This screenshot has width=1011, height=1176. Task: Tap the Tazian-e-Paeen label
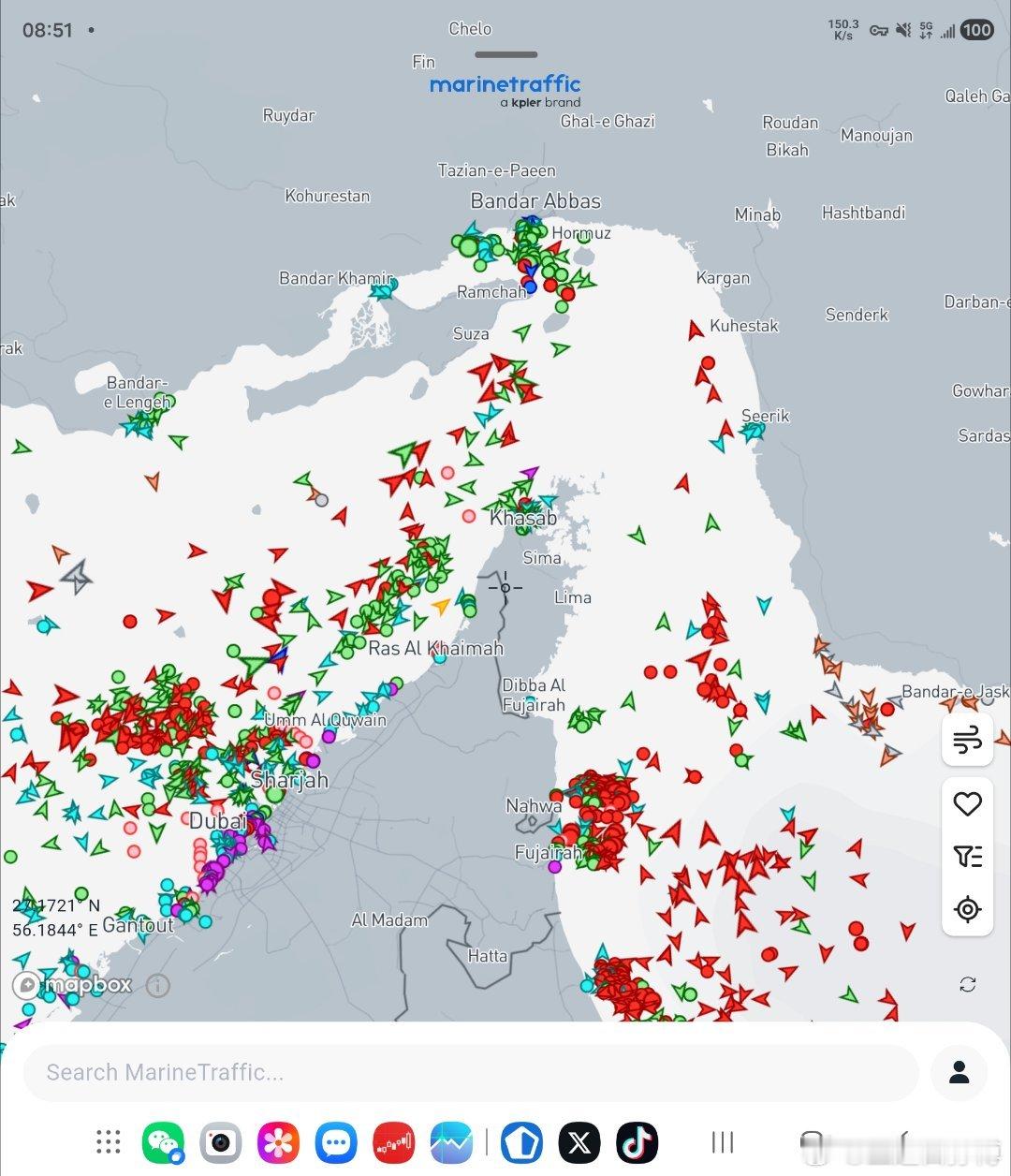(x=497, y=170)
